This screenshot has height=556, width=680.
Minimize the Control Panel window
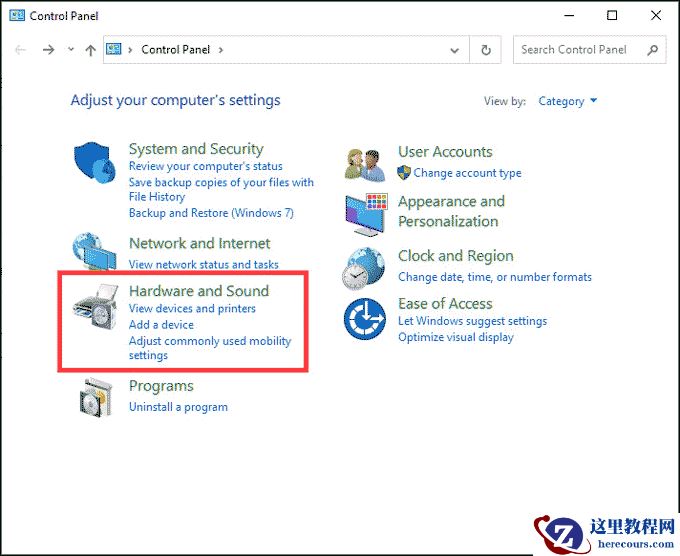[x=569, y=16]
